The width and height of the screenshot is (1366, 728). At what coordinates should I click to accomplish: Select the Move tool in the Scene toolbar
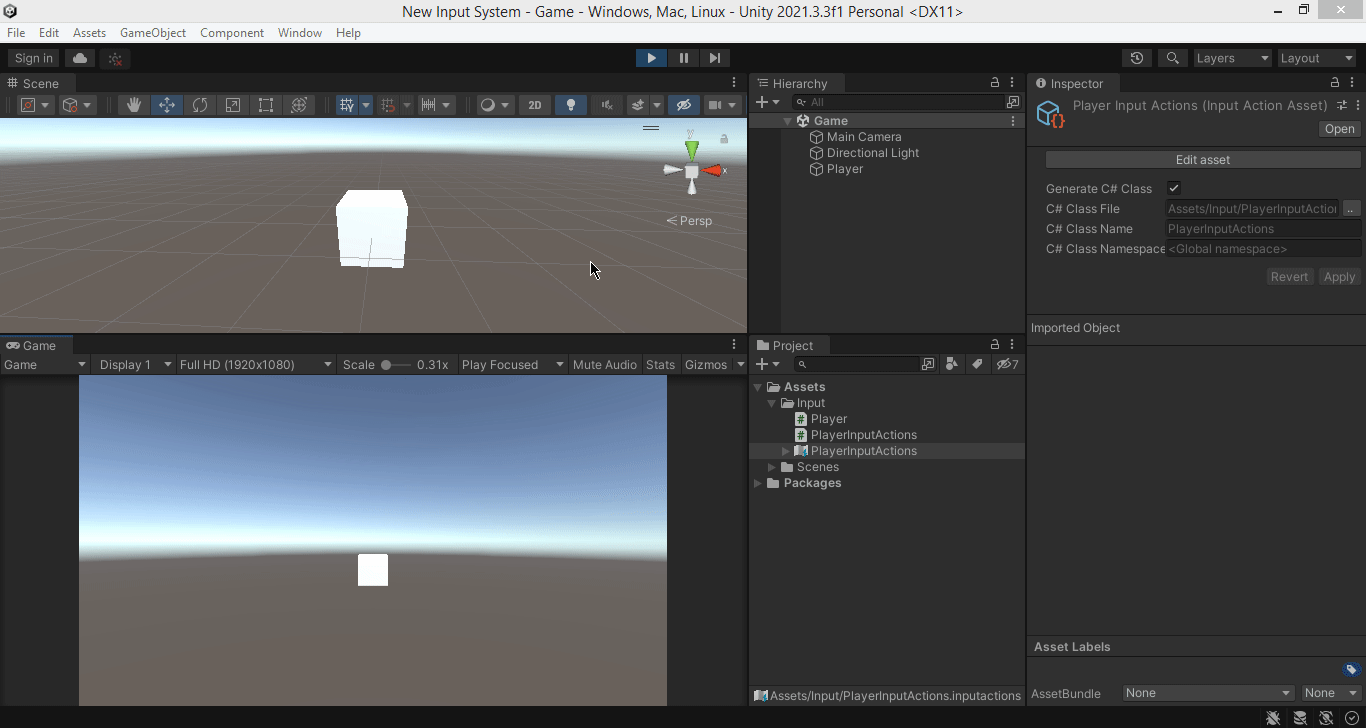pos(167,104)
